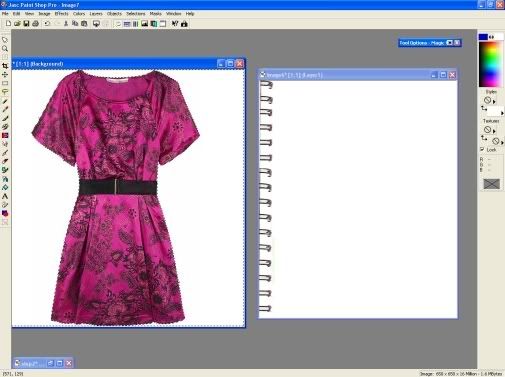
Task: Select the Zoom magnifier tool
Action: pos(5,49)
